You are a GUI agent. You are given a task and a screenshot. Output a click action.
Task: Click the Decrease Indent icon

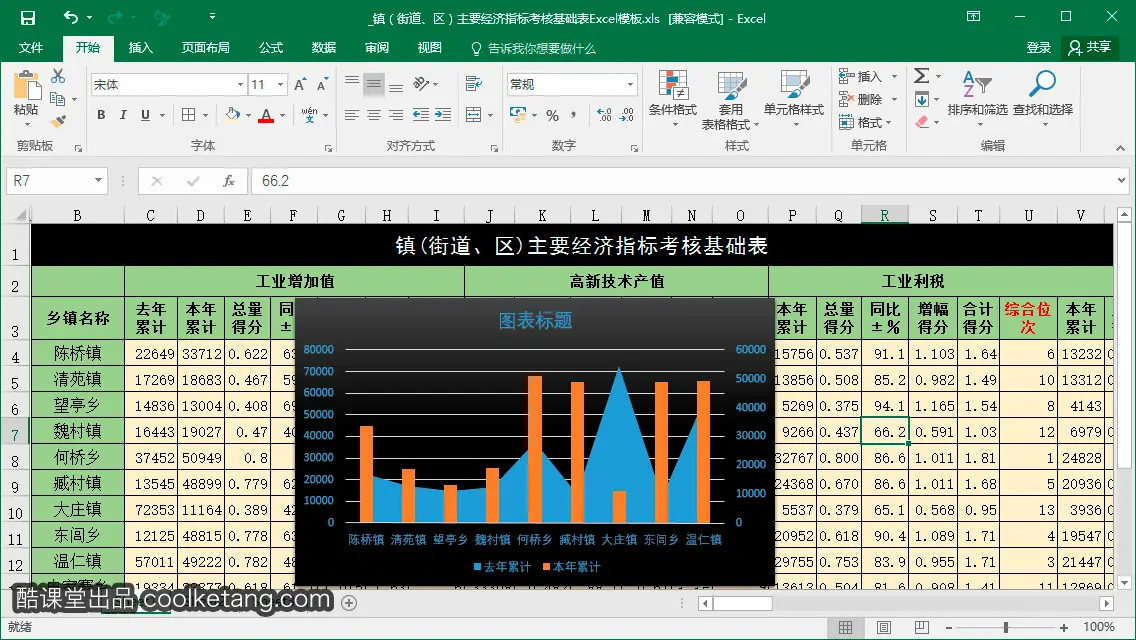(x=420, y=115)
